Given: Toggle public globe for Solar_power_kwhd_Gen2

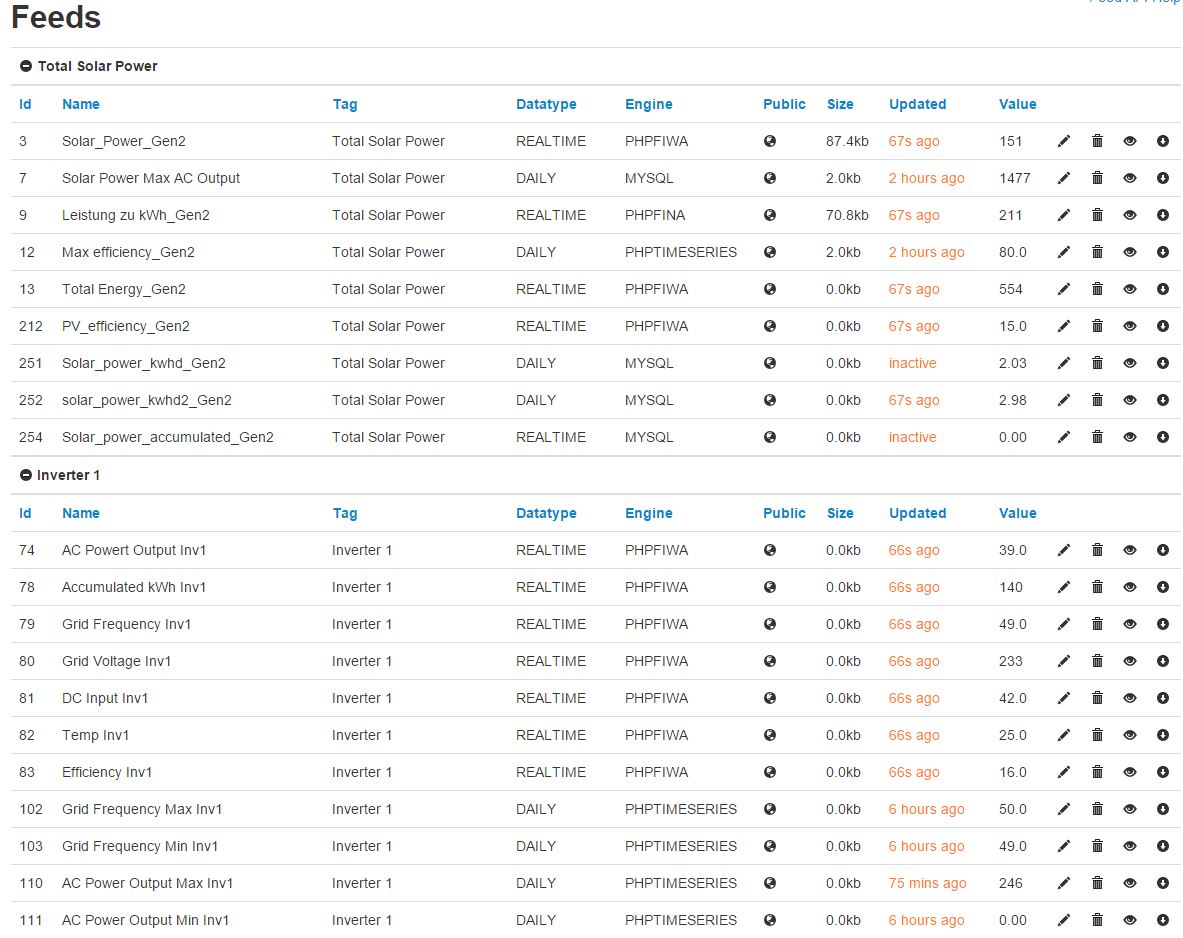Looking at the screenshot, I should coord(770,363).
